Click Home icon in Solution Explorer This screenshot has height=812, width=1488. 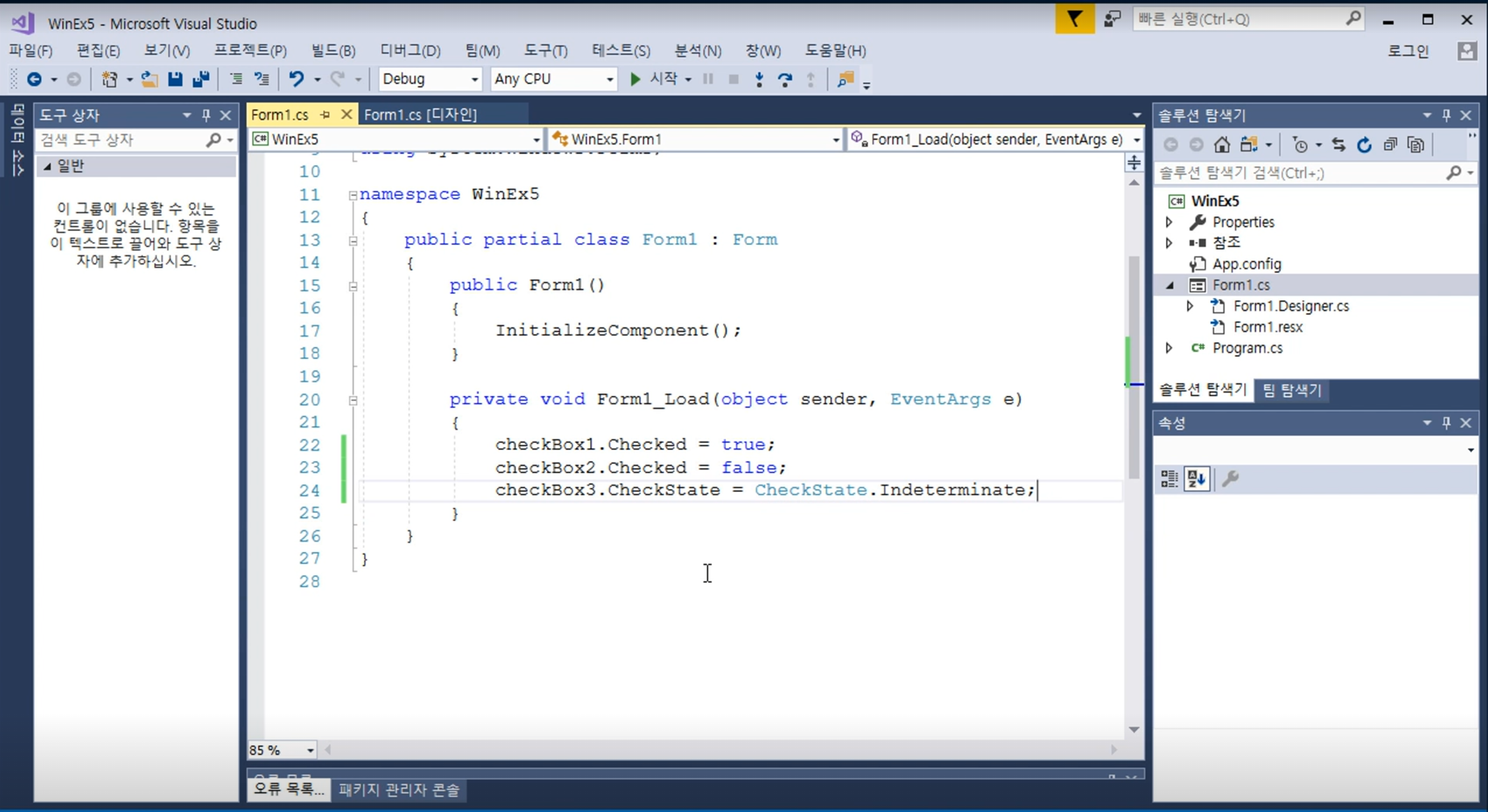coord(1222,144)
